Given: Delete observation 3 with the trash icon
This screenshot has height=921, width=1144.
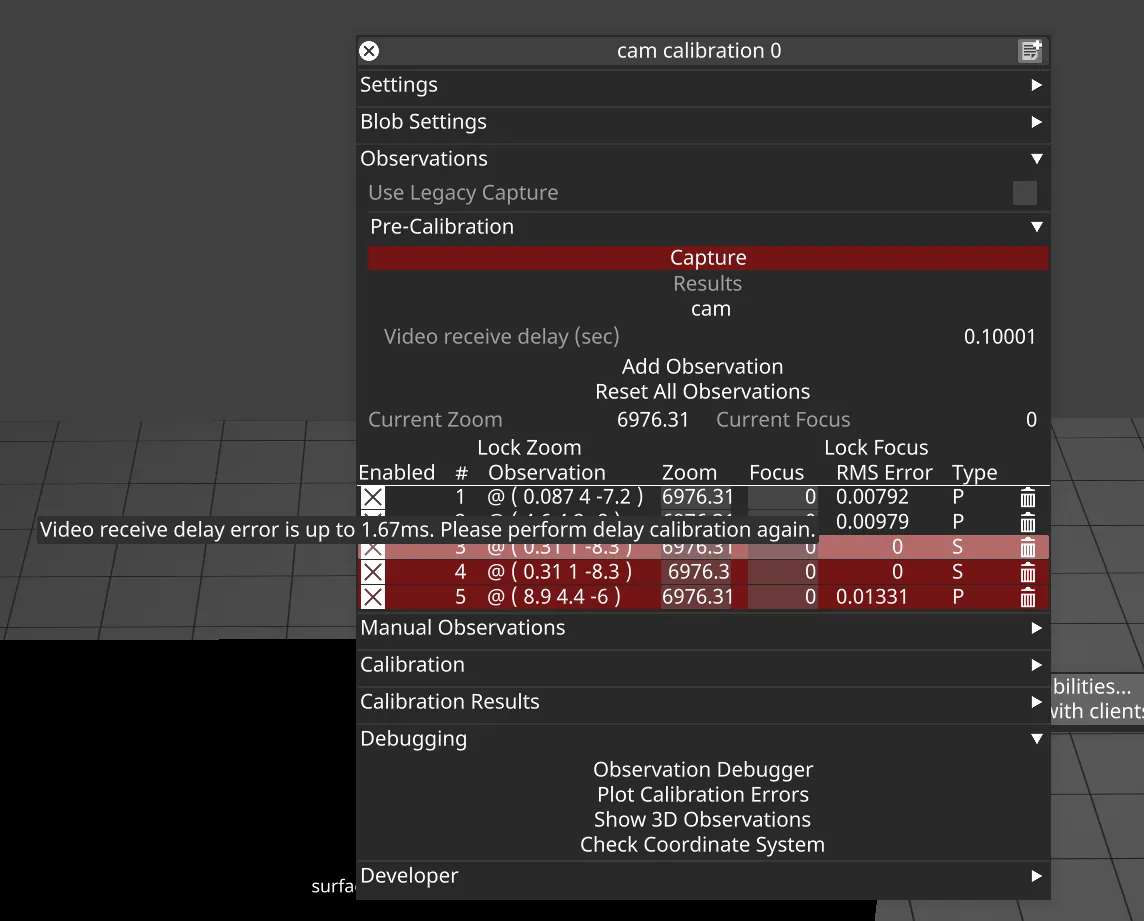Looking at the screenshot, I should (1027, 547).
